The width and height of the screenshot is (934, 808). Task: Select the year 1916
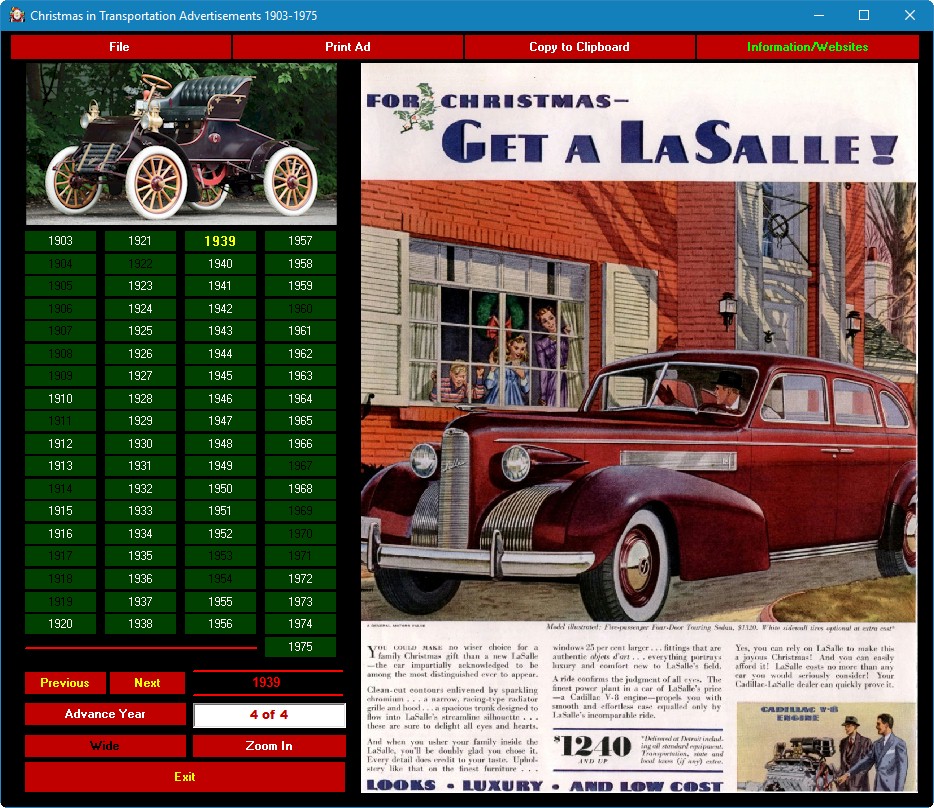tap(60, 533)
